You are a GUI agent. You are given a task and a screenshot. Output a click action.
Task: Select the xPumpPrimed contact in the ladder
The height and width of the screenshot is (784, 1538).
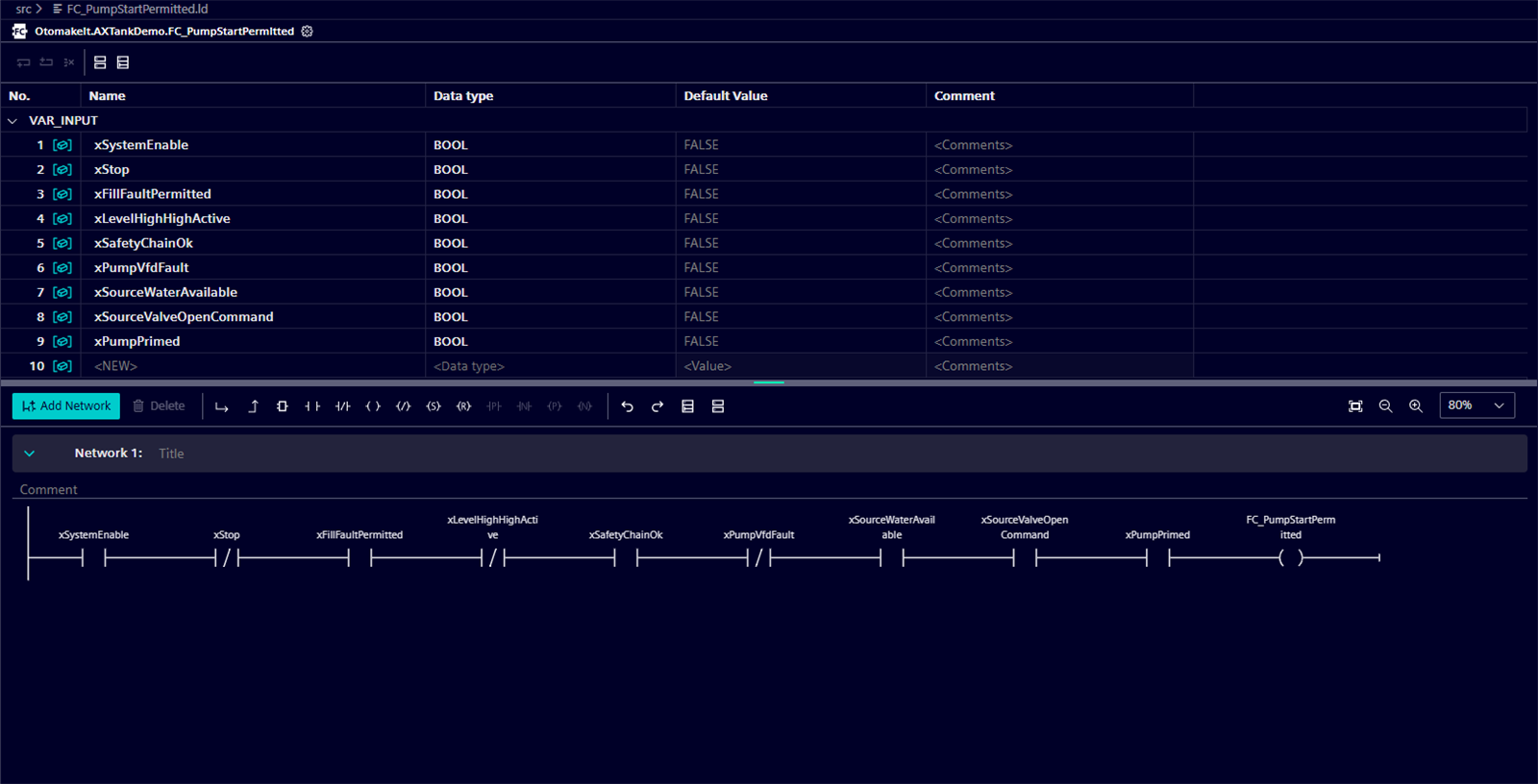click(1158, 557)
